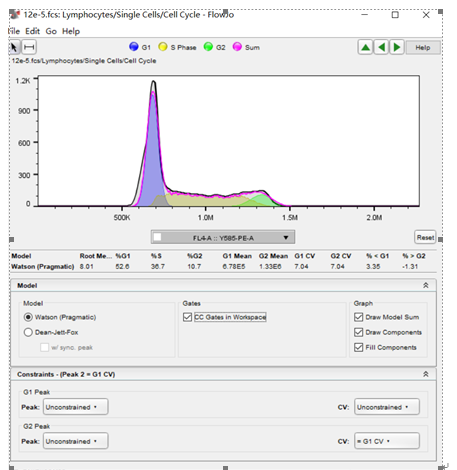Minimize the FlowJo window

[365, 15]
